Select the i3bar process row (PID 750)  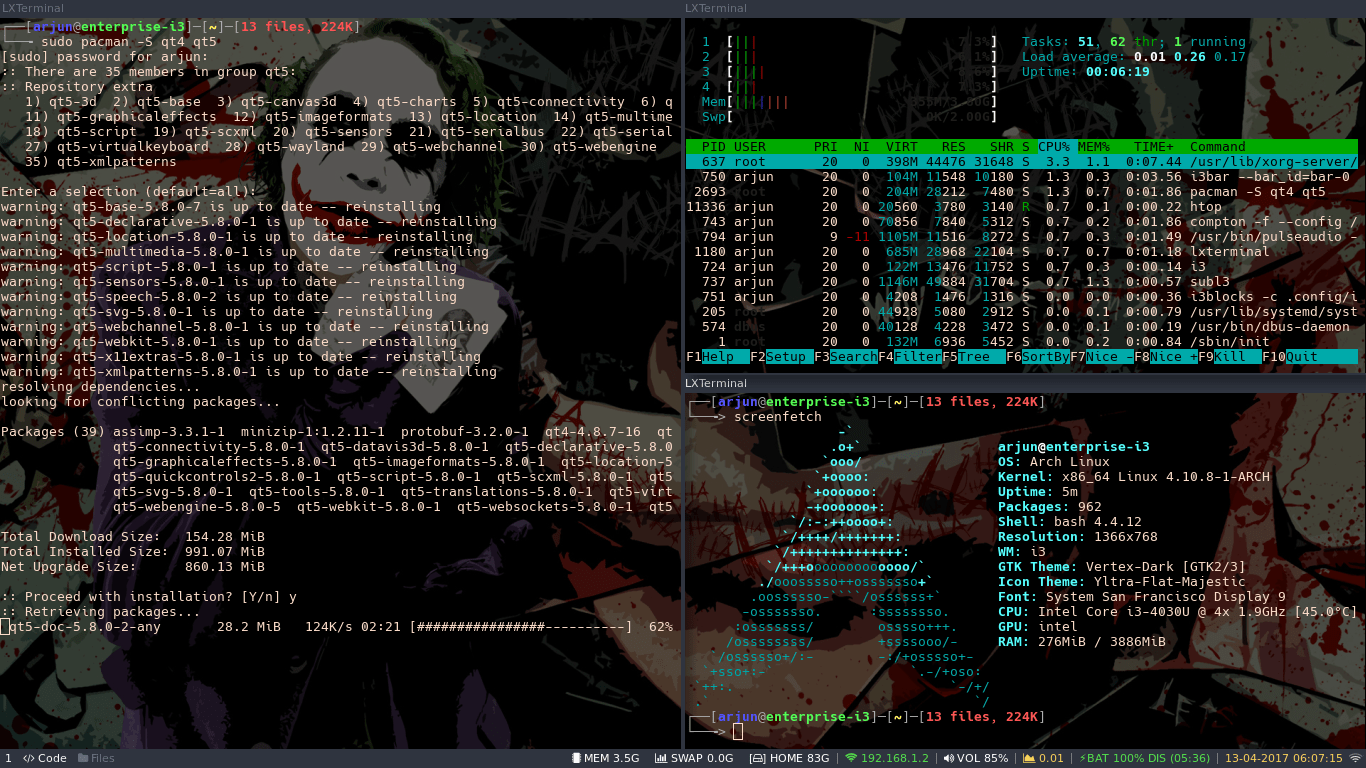(x=1022, y=177)
